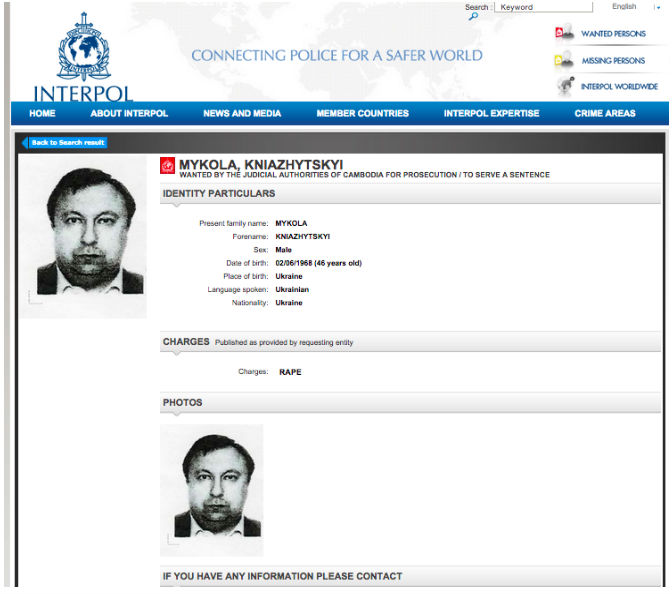Click the Missing Persons link

click(613, 61)
